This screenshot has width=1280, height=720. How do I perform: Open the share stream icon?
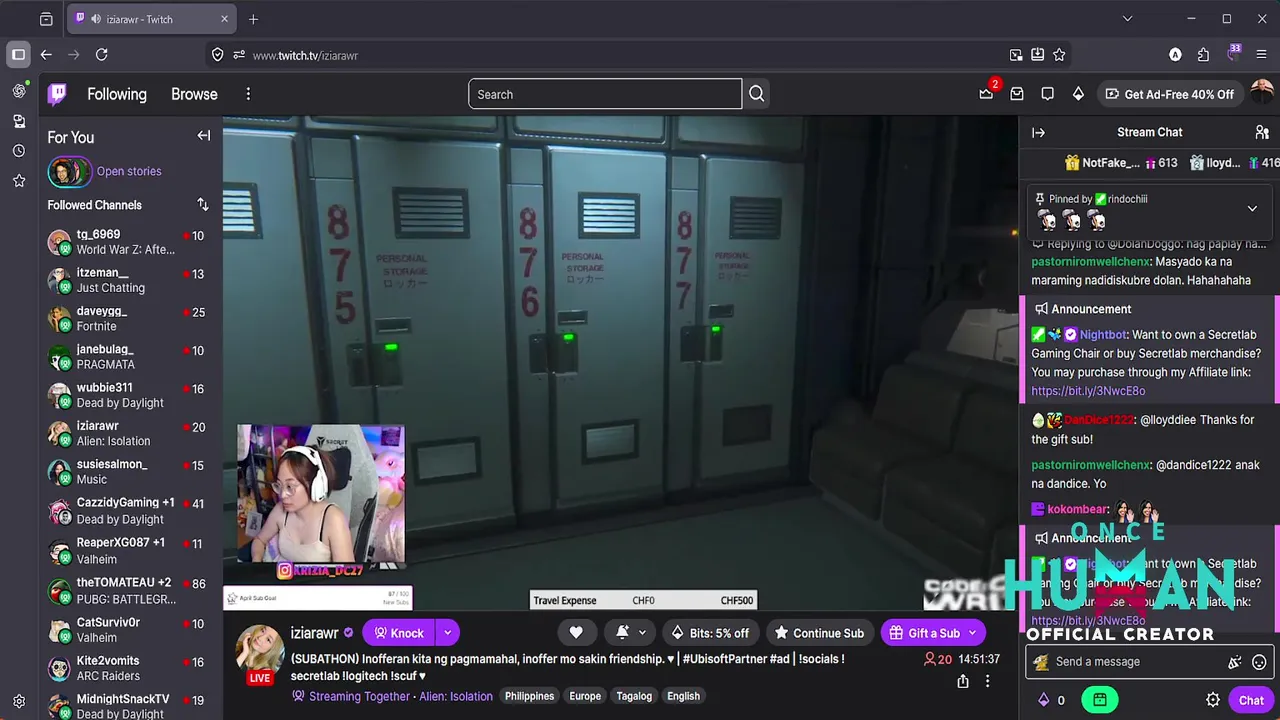[962, 681]
